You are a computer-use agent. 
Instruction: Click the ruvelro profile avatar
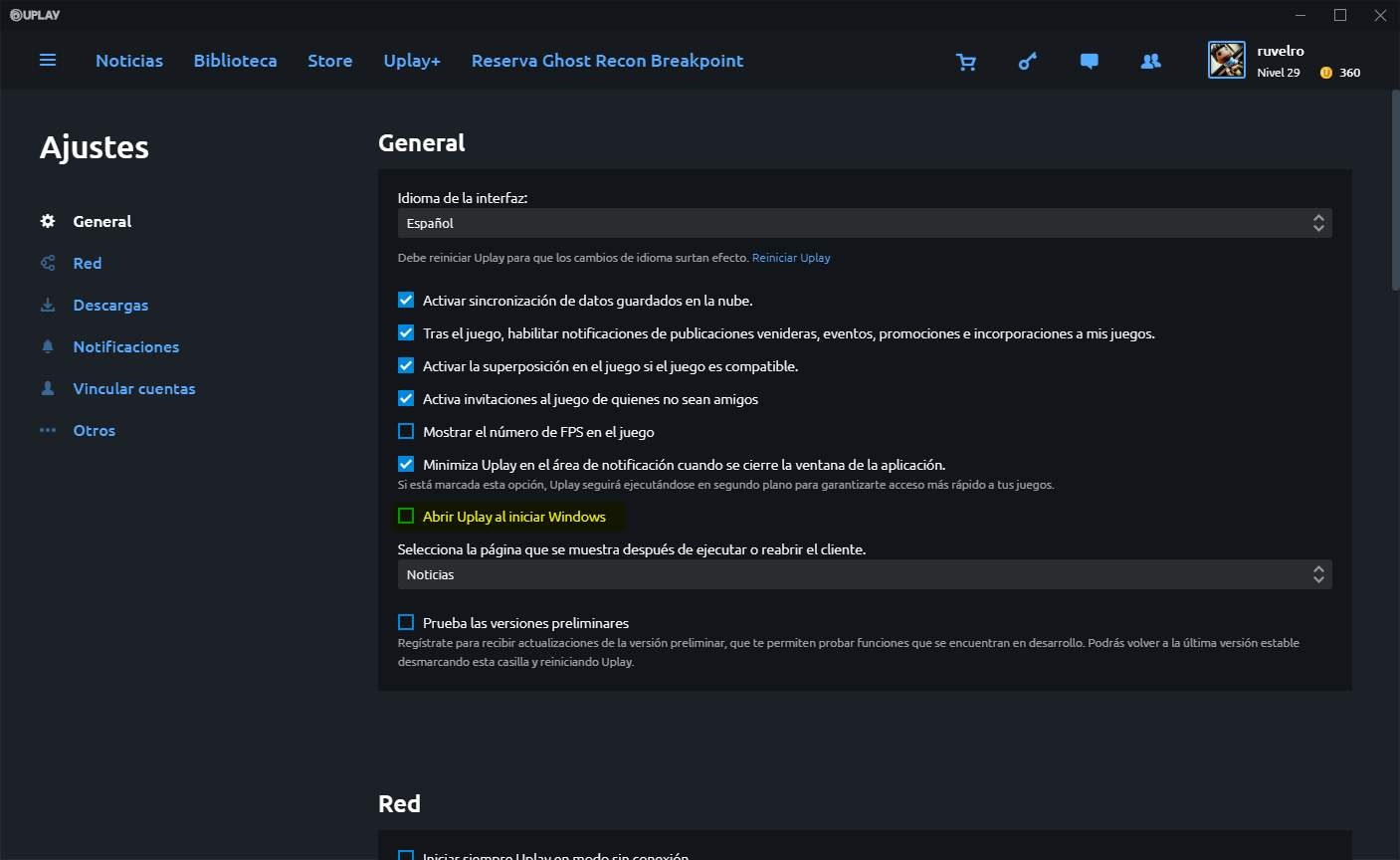1227,61
